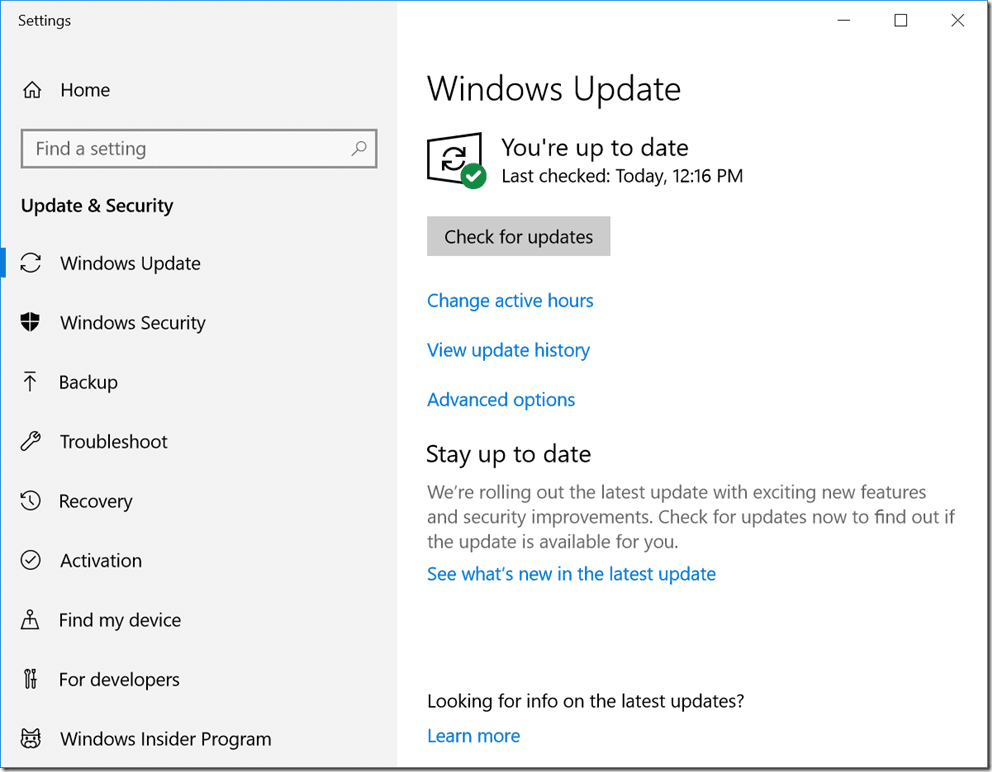The height and width of the screenshot is (772, 992).
Task: Click the Windows Security shield icon
Action: point(30,322)
